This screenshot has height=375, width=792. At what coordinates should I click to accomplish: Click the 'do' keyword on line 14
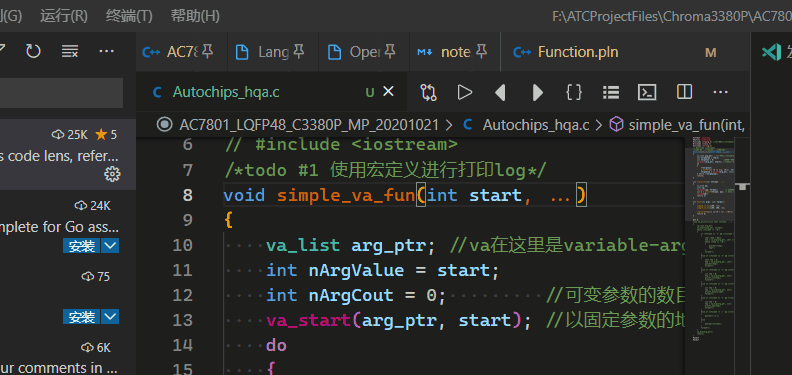(276, 345)
